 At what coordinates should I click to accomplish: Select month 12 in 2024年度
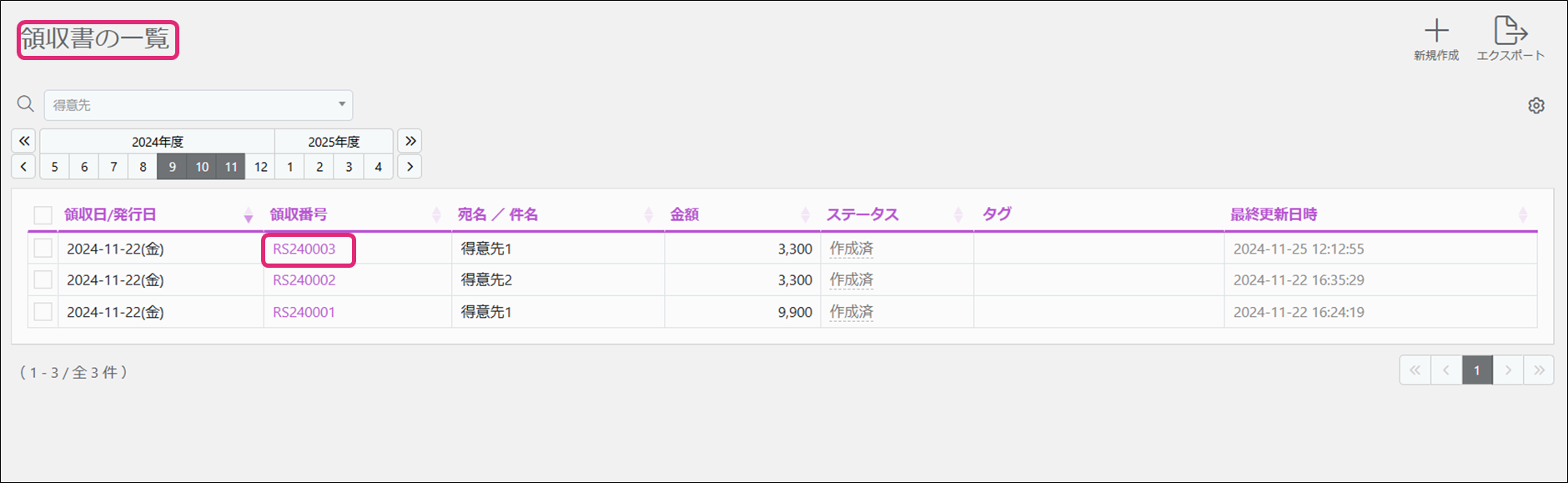pos(260,167)
